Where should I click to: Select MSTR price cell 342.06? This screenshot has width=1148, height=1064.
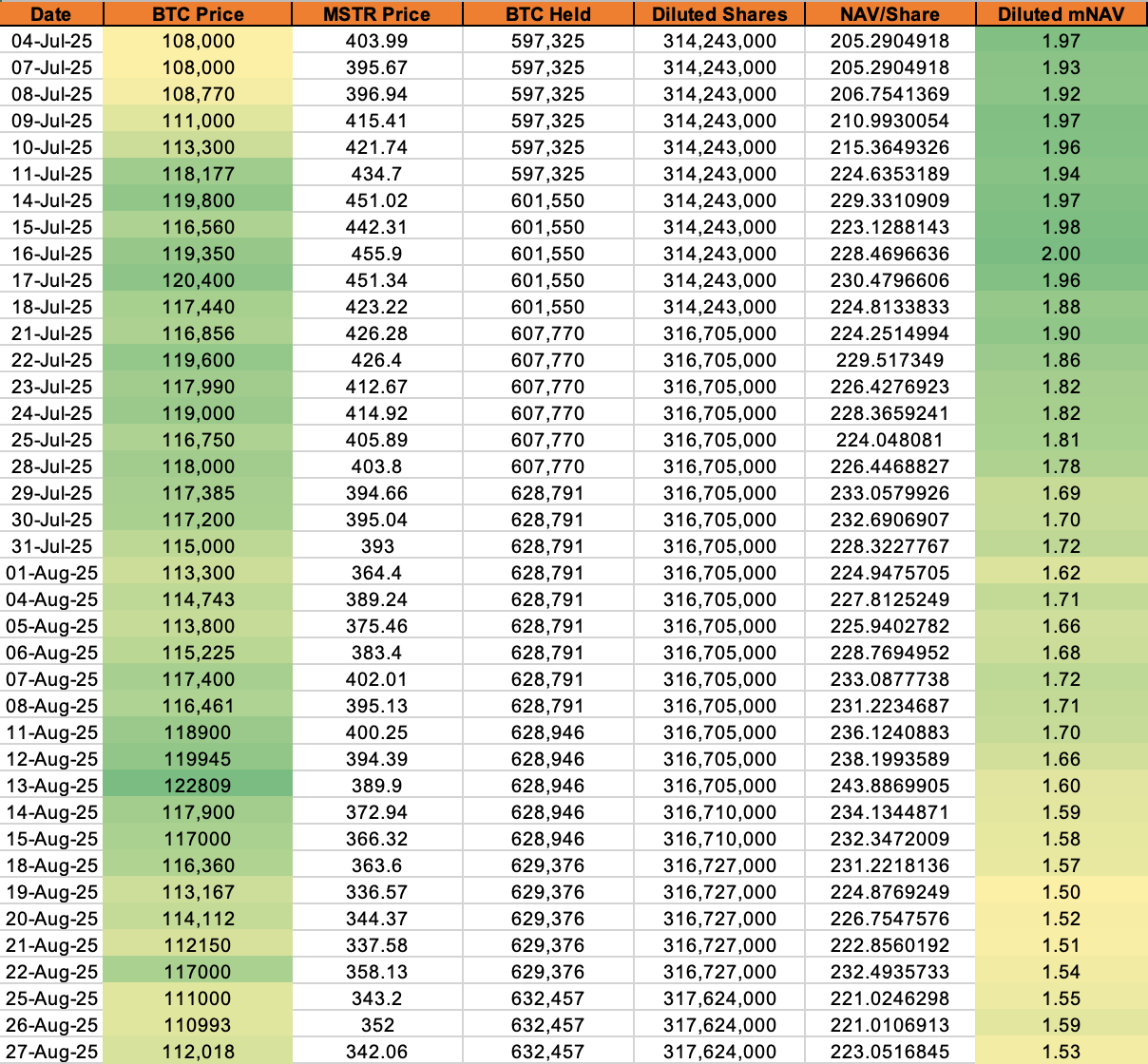(x=376, y=1052)
